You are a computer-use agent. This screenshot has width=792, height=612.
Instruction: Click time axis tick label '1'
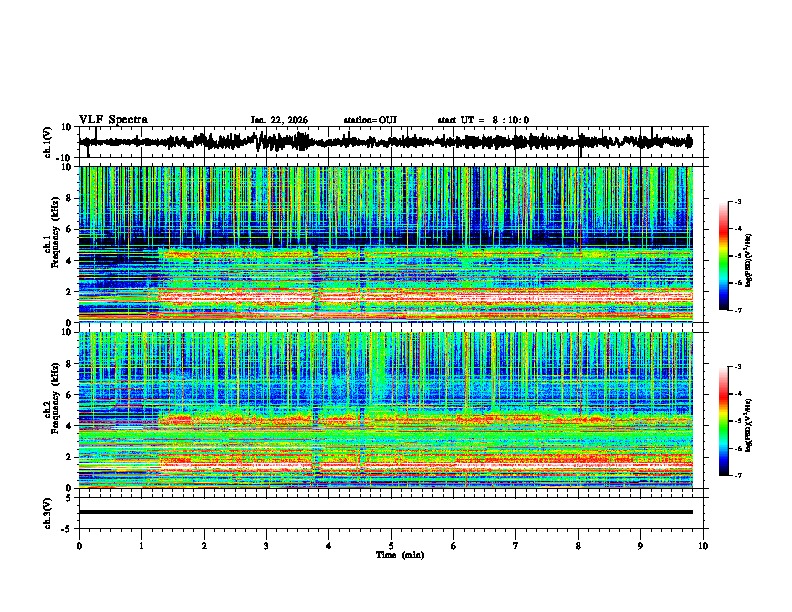click(141, 546)
